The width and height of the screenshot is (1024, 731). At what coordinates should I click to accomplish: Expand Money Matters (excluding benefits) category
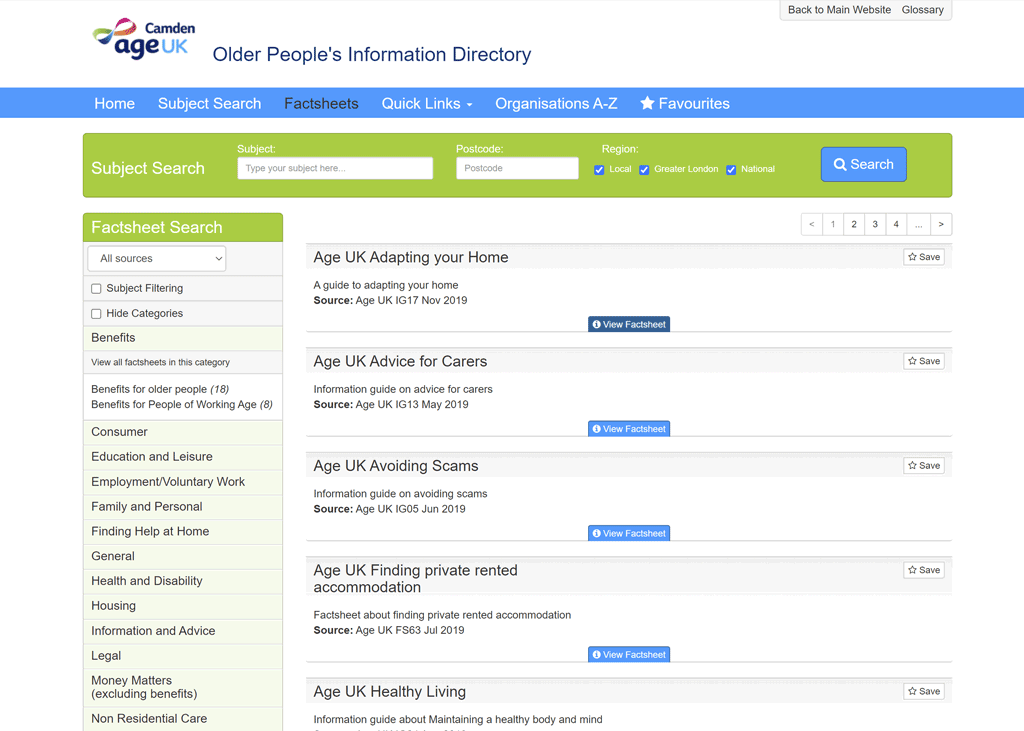[183, 687]
